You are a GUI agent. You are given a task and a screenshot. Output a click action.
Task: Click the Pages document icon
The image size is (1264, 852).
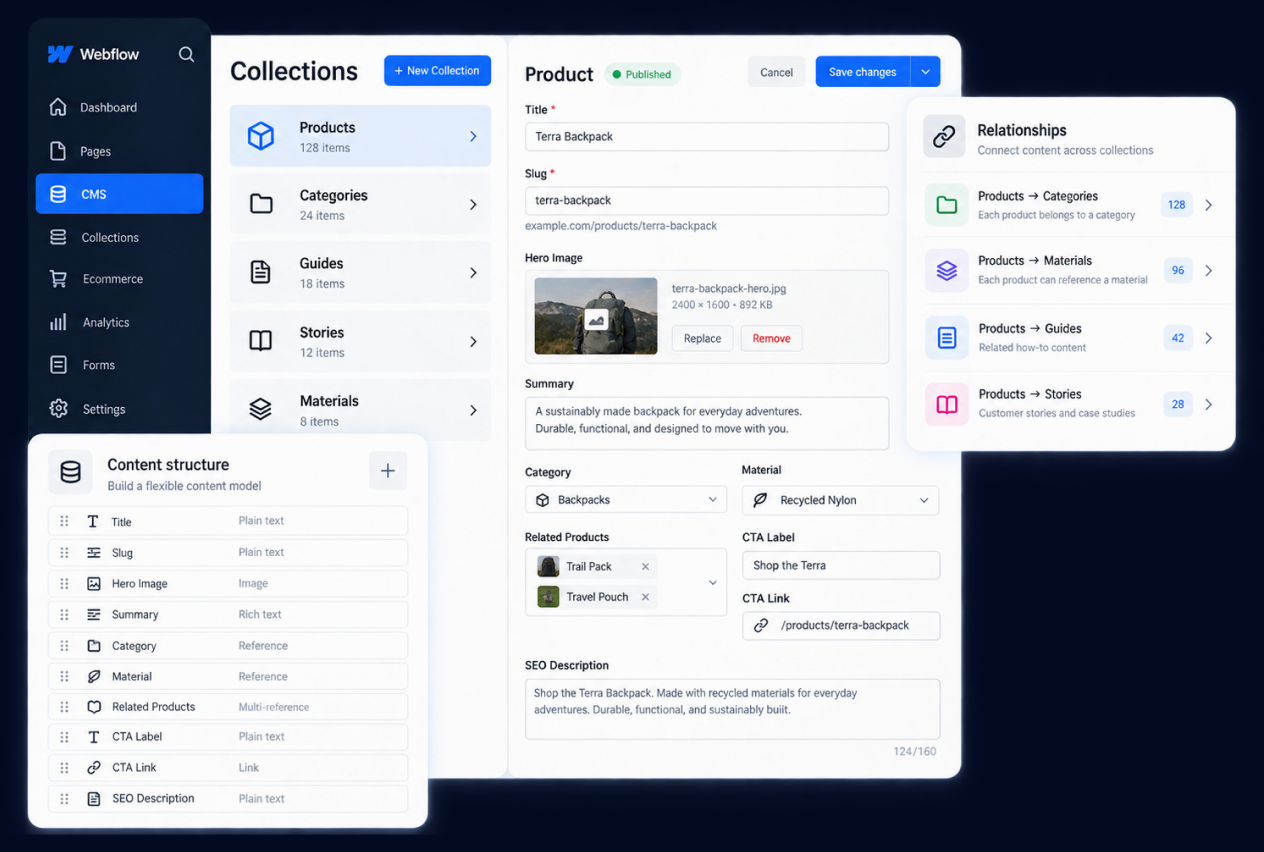[58, 151]
